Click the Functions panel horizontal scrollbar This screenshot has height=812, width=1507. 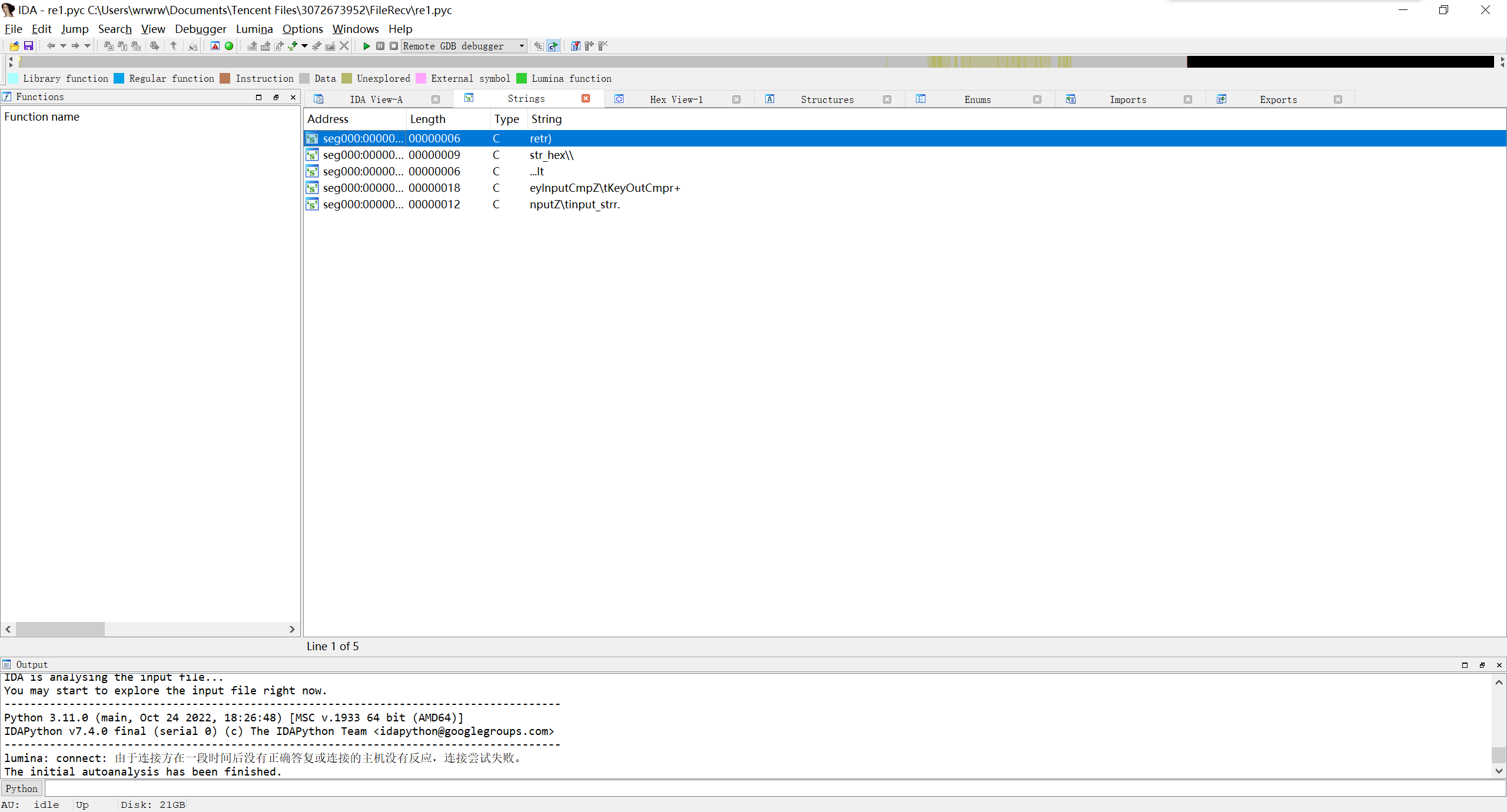[x=60, y=629]
